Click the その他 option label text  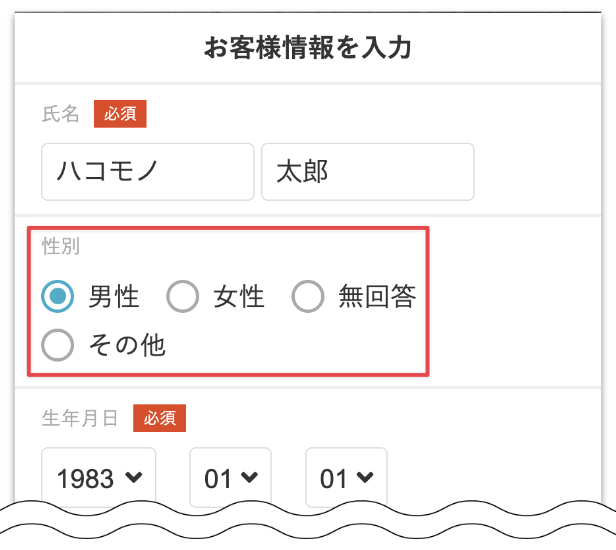[127, 346]
